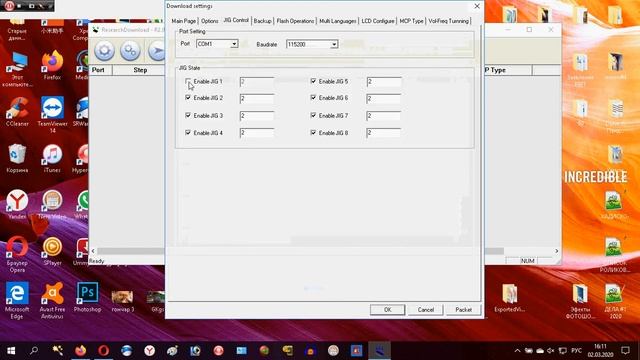Click the taskbar search magnifier
Viewport: 640px width, 360px height.
(x=34, y=351)
